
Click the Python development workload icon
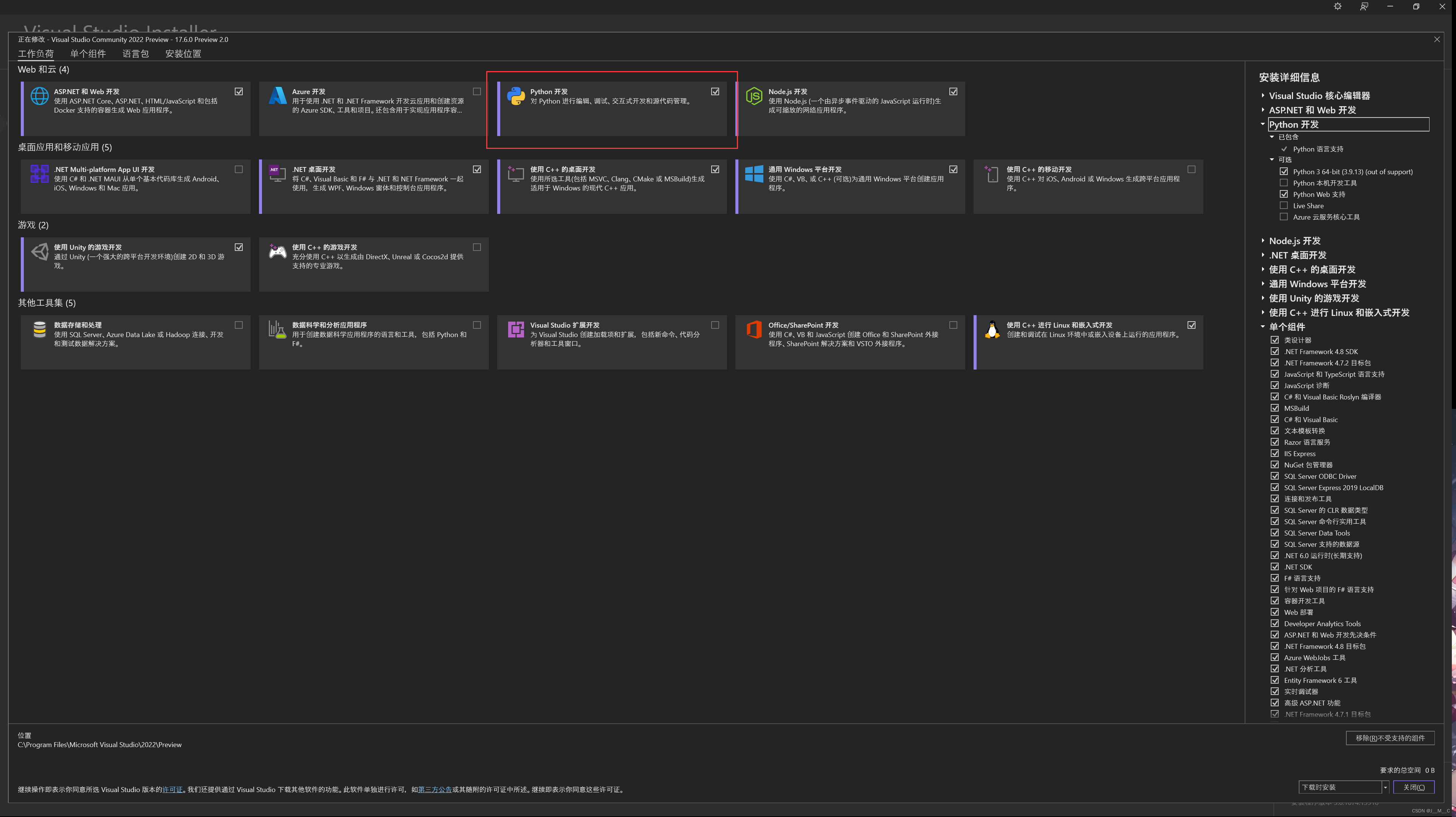pyautogui.click(x=515, y=96)
